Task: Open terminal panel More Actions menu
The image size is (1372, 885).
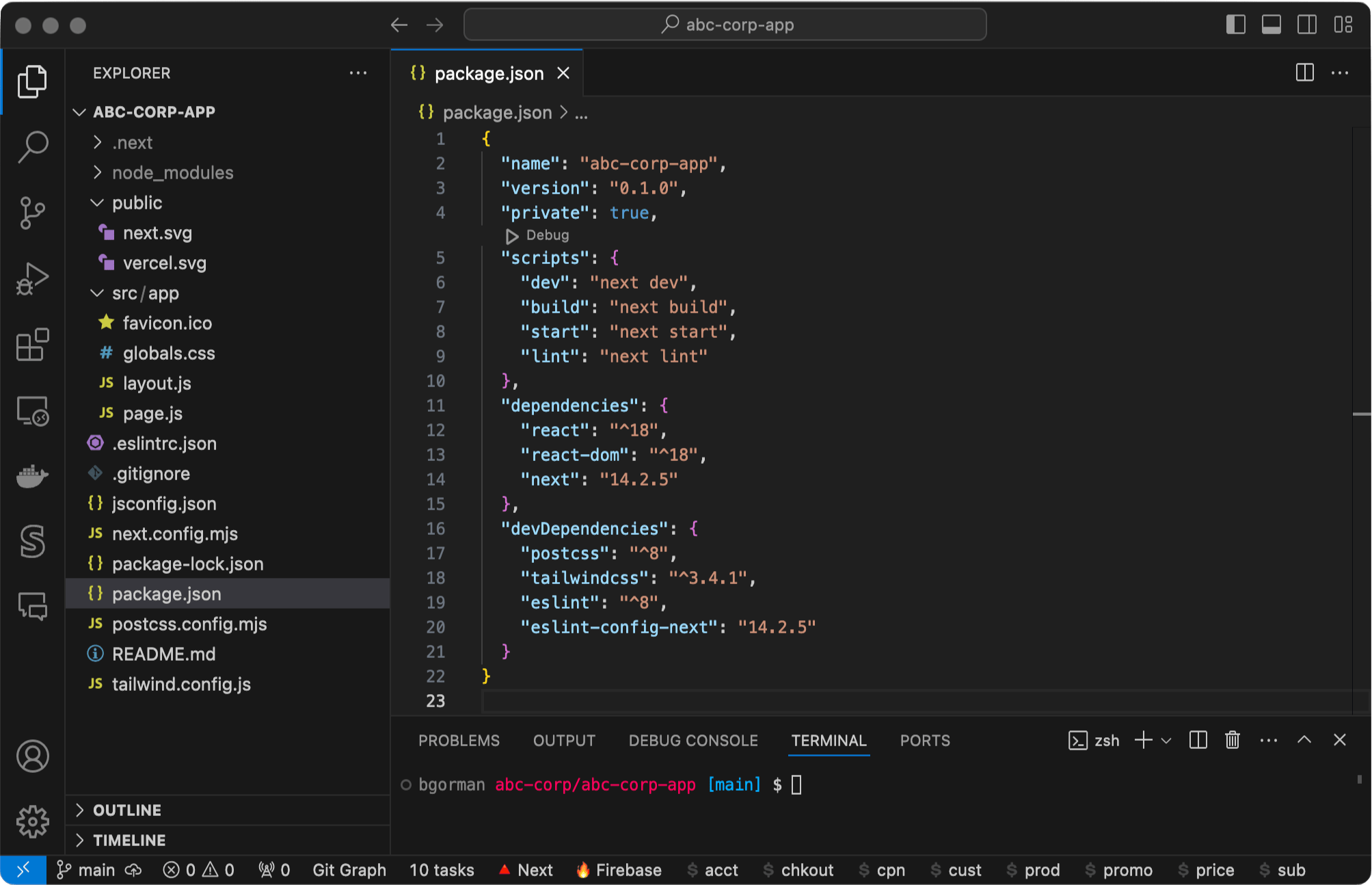Action: [x=1269, y=740]
